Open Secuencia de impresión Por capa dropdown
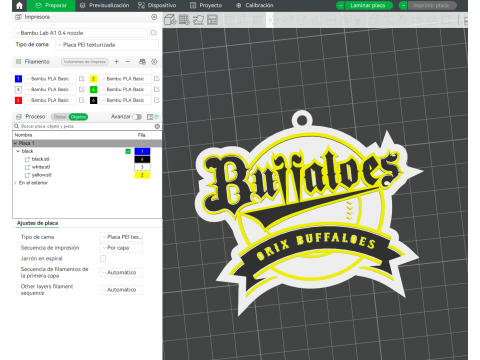The width and height of the screenshot is (480, 360). click(x=121, y=248)
